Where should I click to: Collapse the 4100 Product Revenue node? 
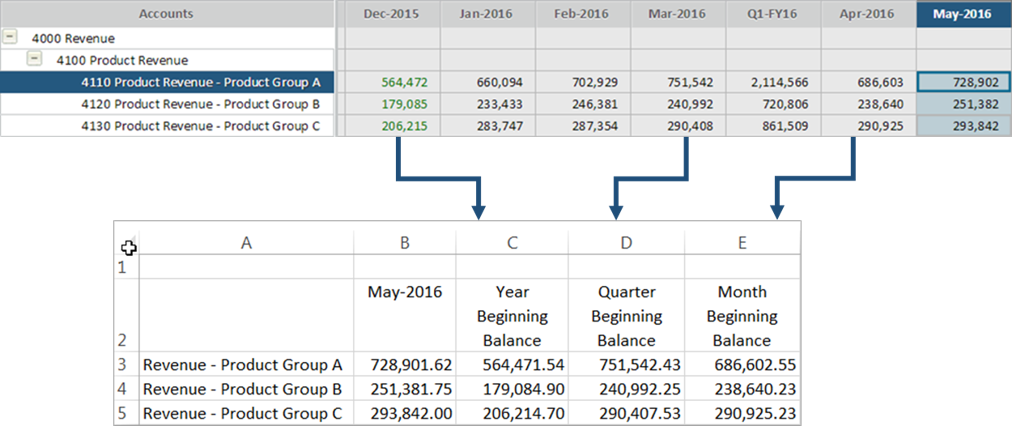pyautogui.click(x=36, y=59)
